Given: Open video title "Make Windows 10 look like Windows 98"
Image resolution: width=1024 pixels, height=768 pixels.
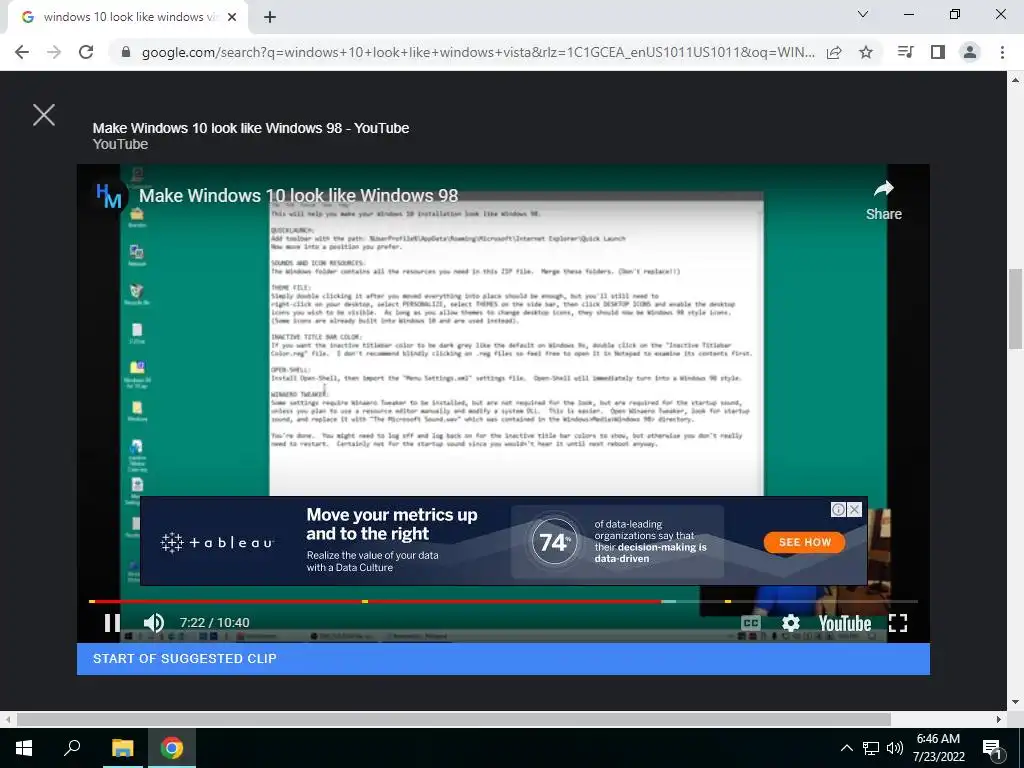Looking at the screenshot, I should pyautogui.click(x=298, y=195).
